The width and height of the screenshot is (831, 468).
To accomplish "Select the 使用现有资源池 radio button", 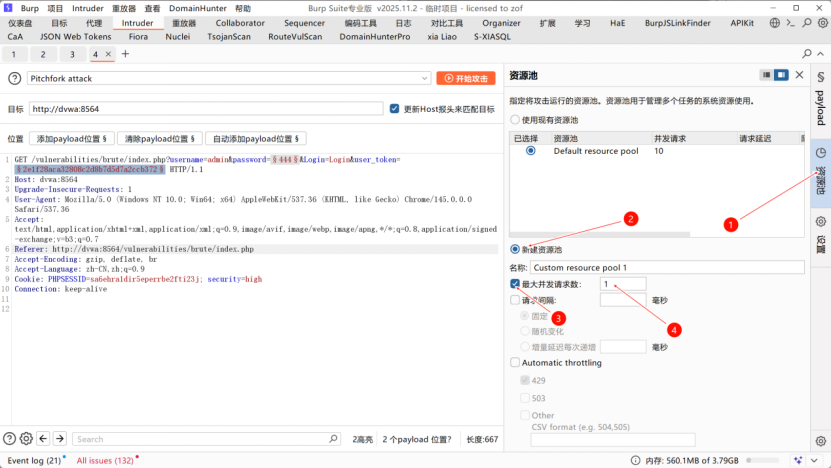I will pos(515,120).
